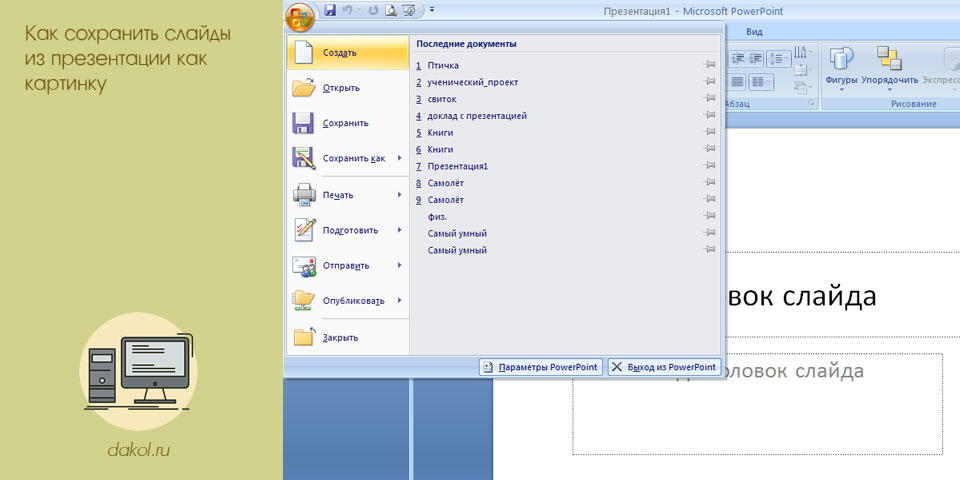
Task: Choose Открыть in the Office menu
Action: [x=348, y=88]
